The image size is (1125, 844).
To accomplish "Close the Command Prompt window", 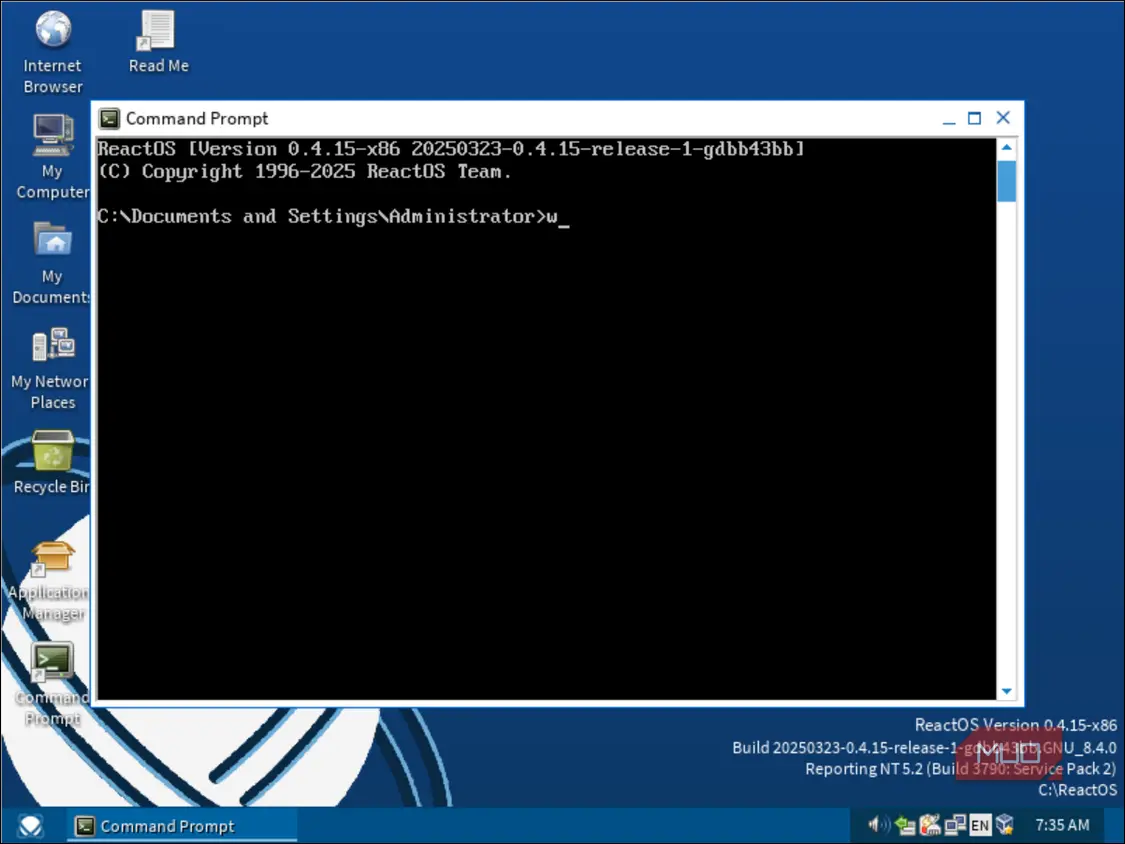I will pos(1003,118).
